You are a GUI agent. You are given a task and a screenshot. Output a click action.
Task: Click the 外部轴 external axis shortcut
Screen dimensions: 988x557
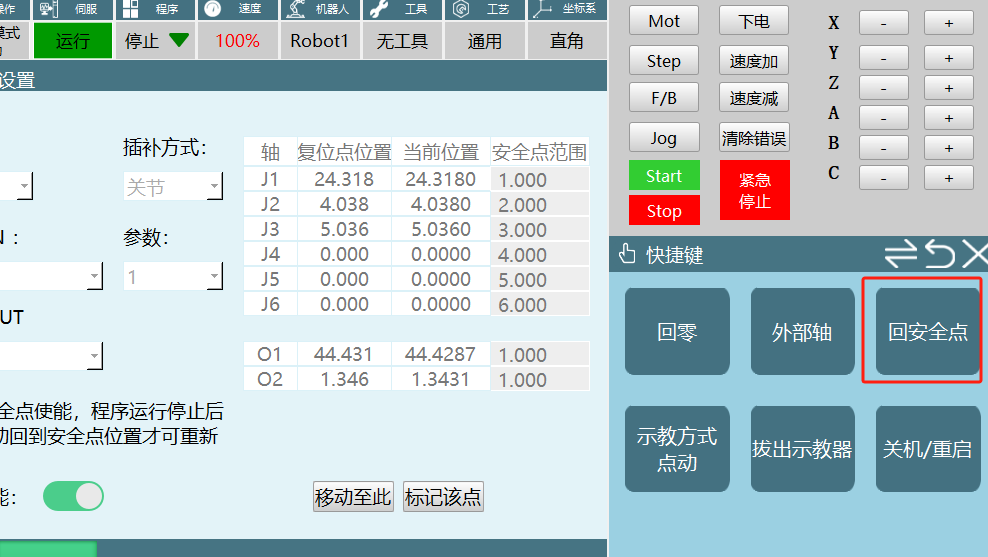[802, 331]
